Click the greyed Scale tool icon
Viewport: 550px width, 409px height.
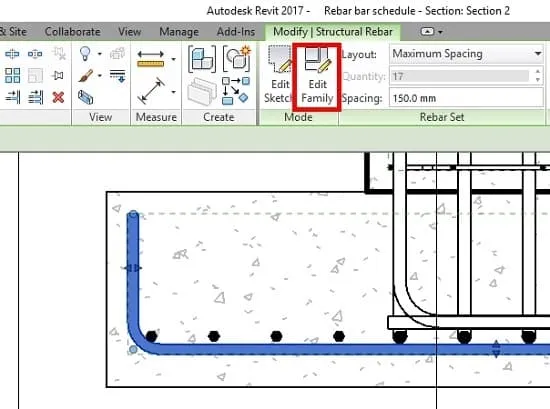[x=35, y=75]
